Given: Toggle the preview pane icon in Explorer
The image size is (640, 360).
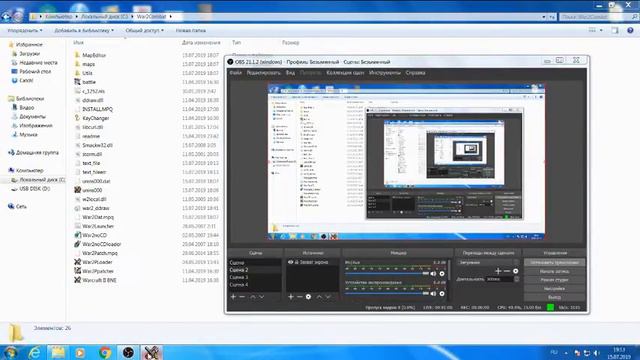Looking at the screenshot, I should (x=615, y=30).
